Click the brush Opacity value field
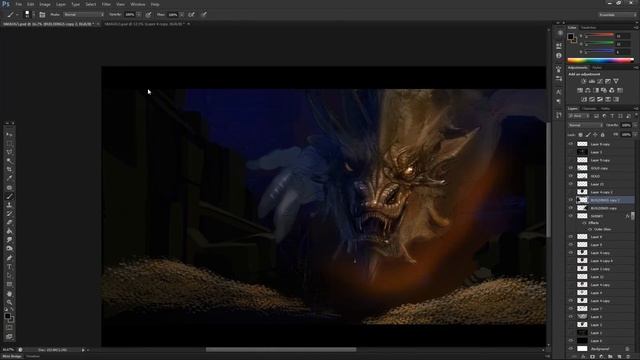 (130, 14)
